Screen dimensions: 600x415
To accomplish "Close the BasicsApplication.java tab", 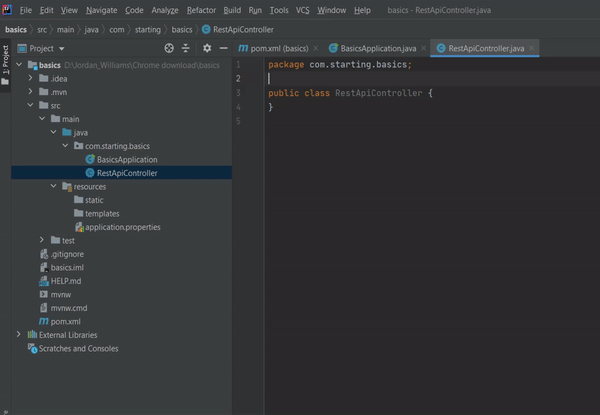I will pyautogui.click(x=423, y=48).
